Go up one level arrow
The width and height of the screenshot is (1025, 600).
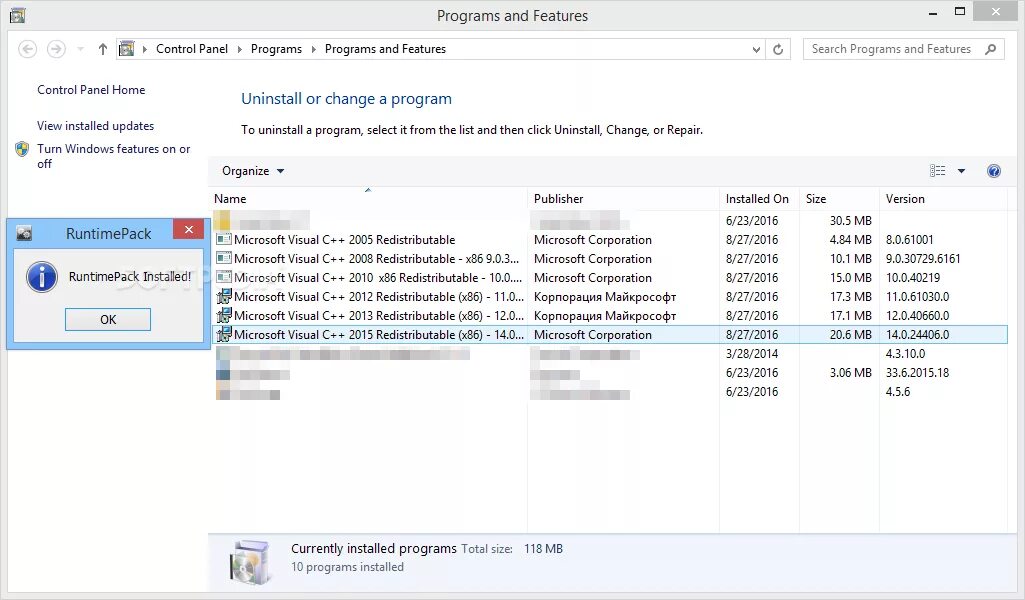(103, 49)
